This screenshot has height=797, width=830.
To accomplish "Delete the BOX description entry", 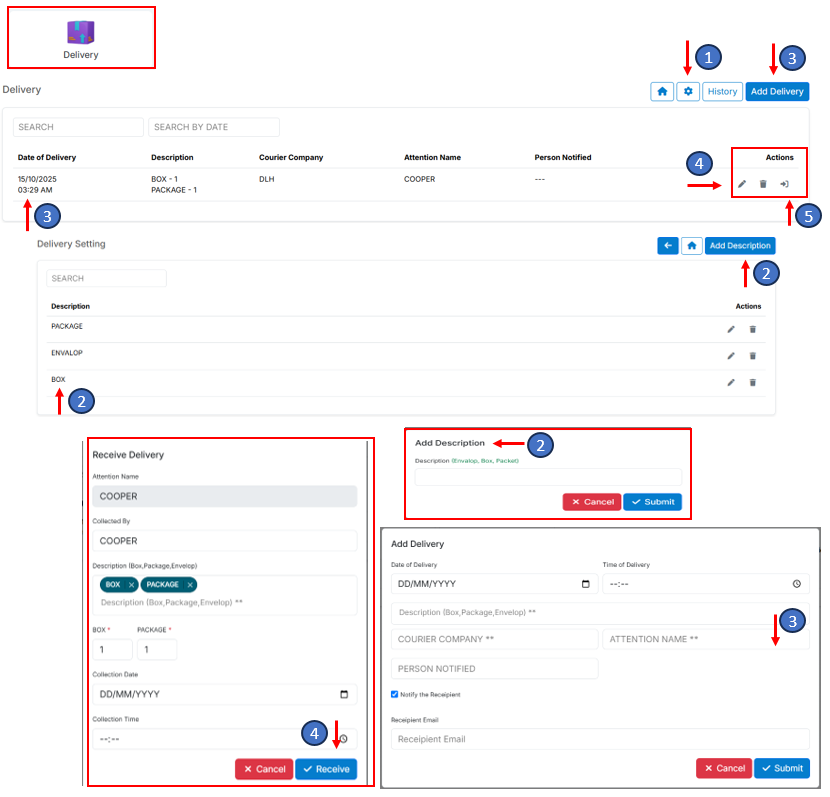I will (x=753, y=382).
